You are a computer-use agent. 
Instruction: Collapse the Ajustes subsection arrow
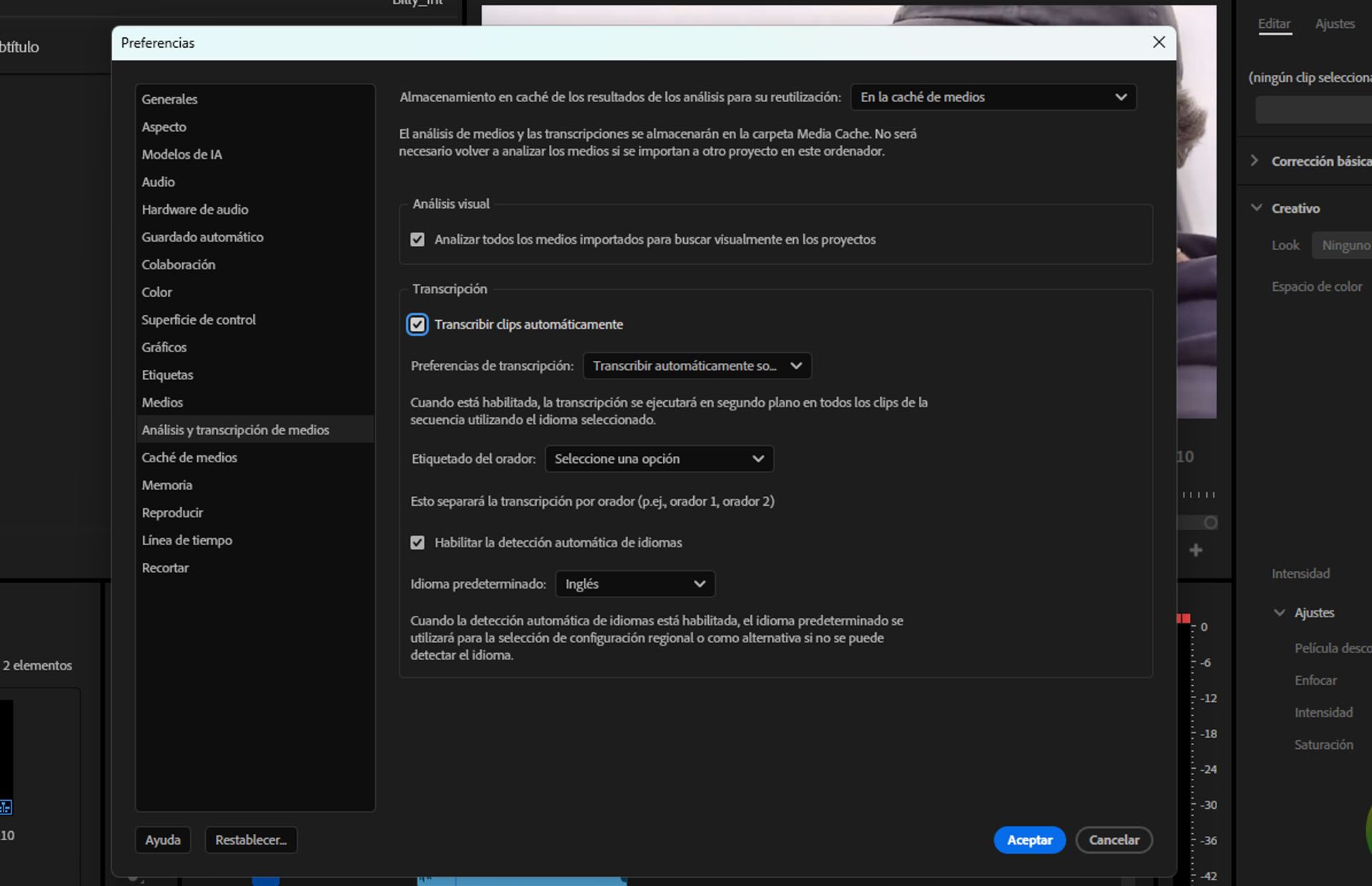coord(1279,612)
